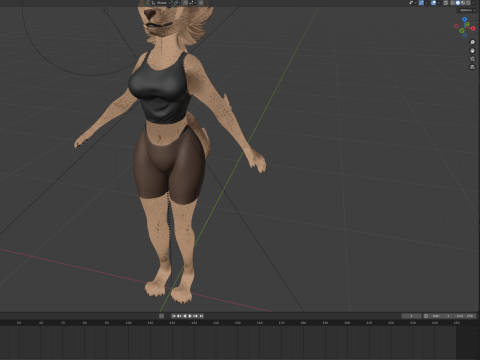Play animation in reverse
This screenshot has height=360, width=480.
185,316
